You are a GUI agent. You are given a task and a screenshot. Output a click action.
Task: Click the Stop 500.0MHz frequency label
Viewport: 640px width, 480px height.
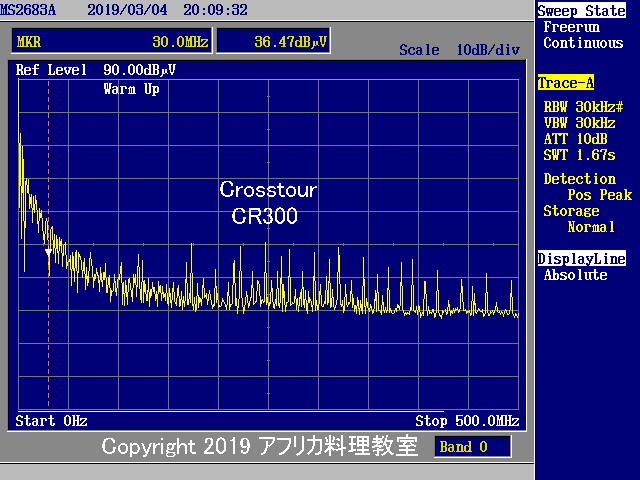tap(467, 421)
